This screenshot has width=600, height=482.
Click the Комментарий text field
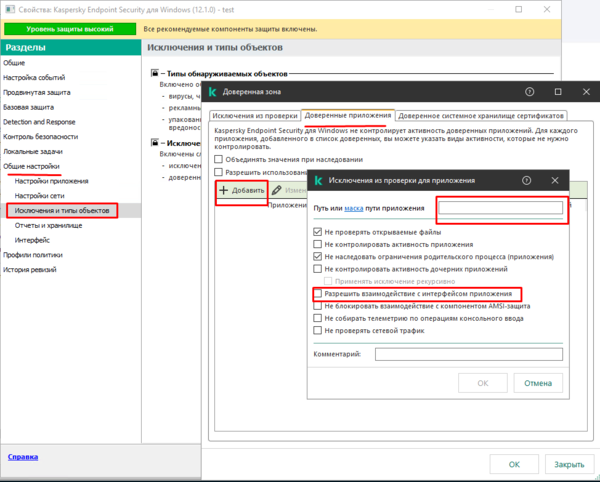point(468,353)
